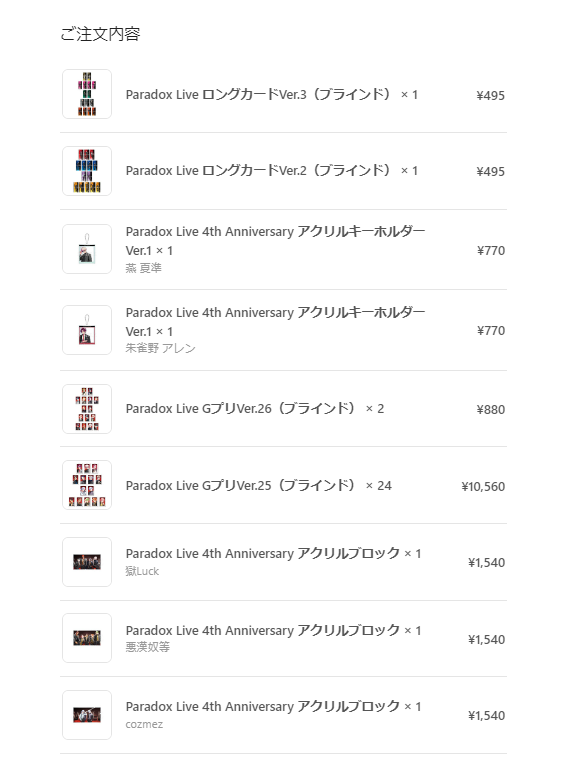The height and width of the screenshot is (758, 580).
Task: Click the 燕 夏準 variant text
Action: pyautogui.click(x=144, y=268)
